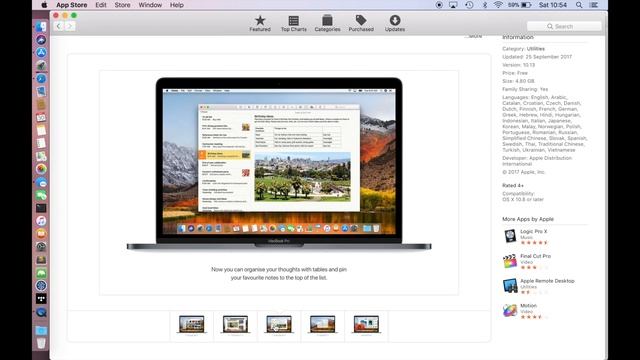This screenshot has height=360, width=640.
Task: Open Safari from the Dock
Action: tap(41, 78)
